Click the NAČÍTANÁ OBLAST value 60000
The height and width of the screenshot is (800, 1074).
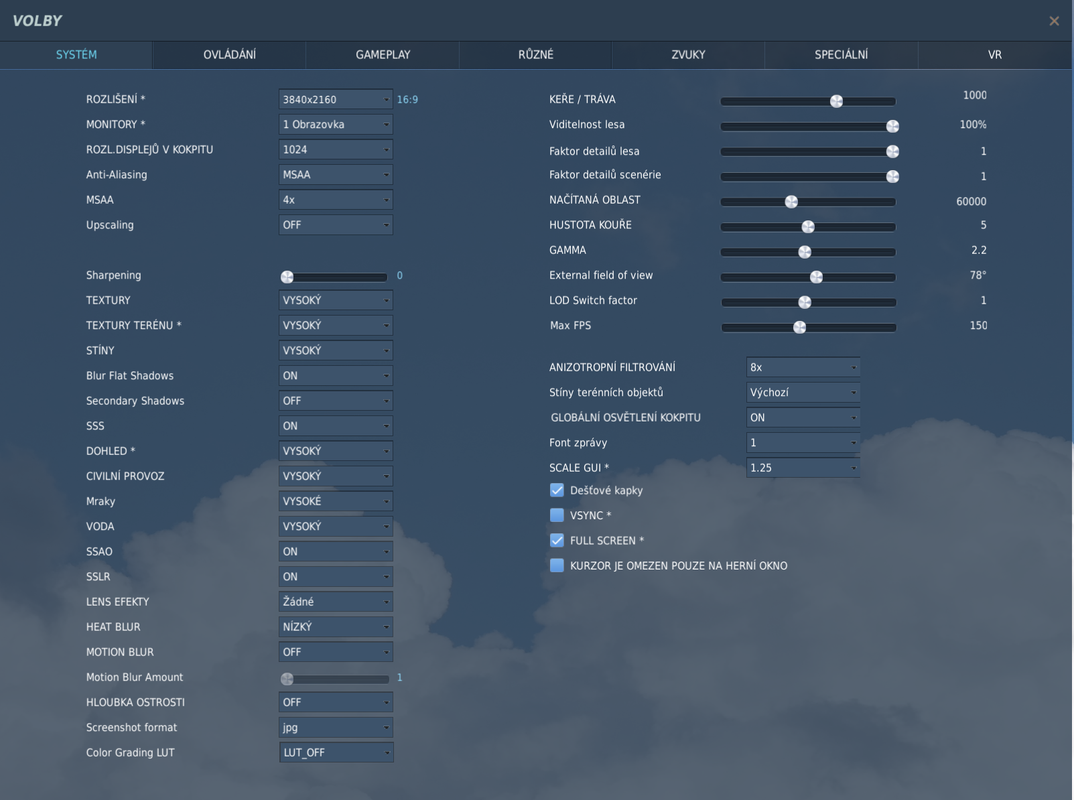[x=971, y=201]
